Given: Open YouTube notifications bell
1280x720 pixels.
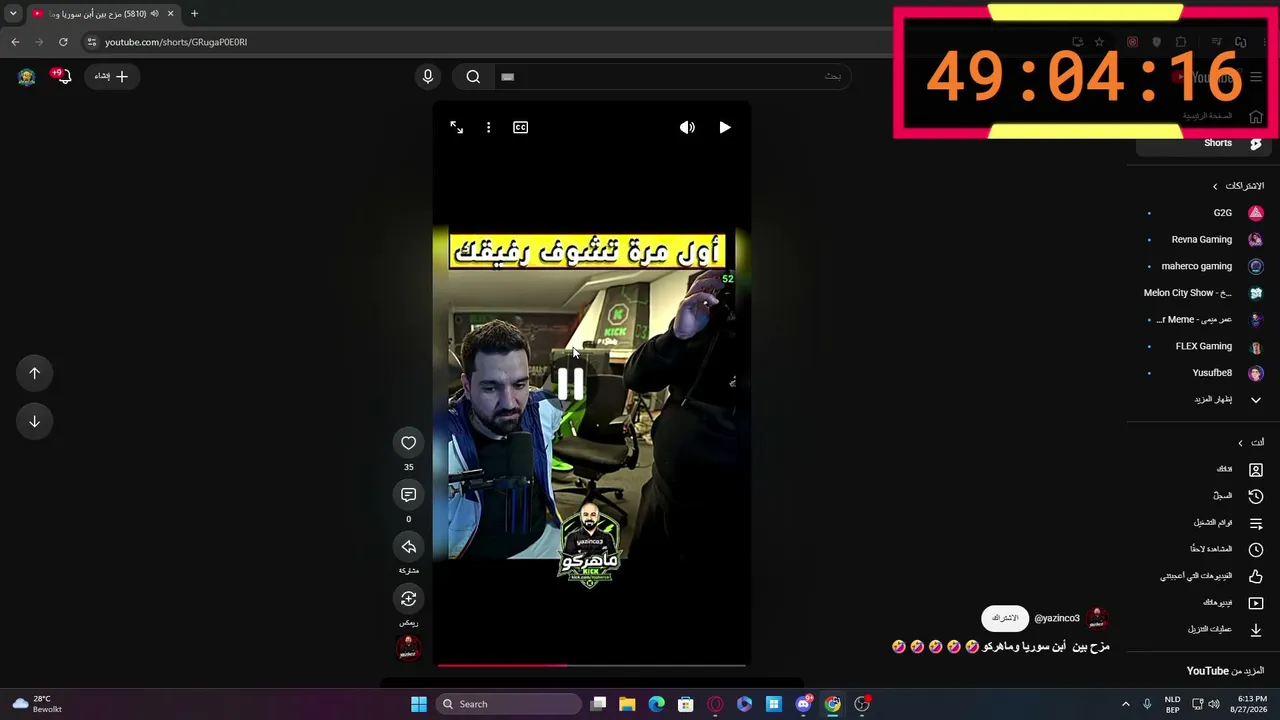Looking at the screenshot, I should coord(64,76).
